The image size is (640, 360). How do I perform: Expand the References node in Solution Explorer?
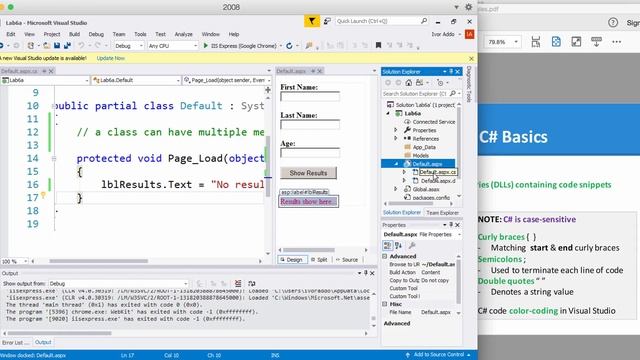click(x=396, y=138)
